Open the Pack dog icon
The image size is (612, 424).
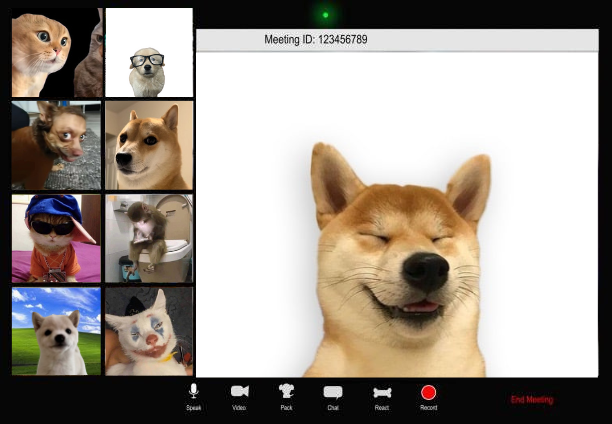tap(286, 391)
